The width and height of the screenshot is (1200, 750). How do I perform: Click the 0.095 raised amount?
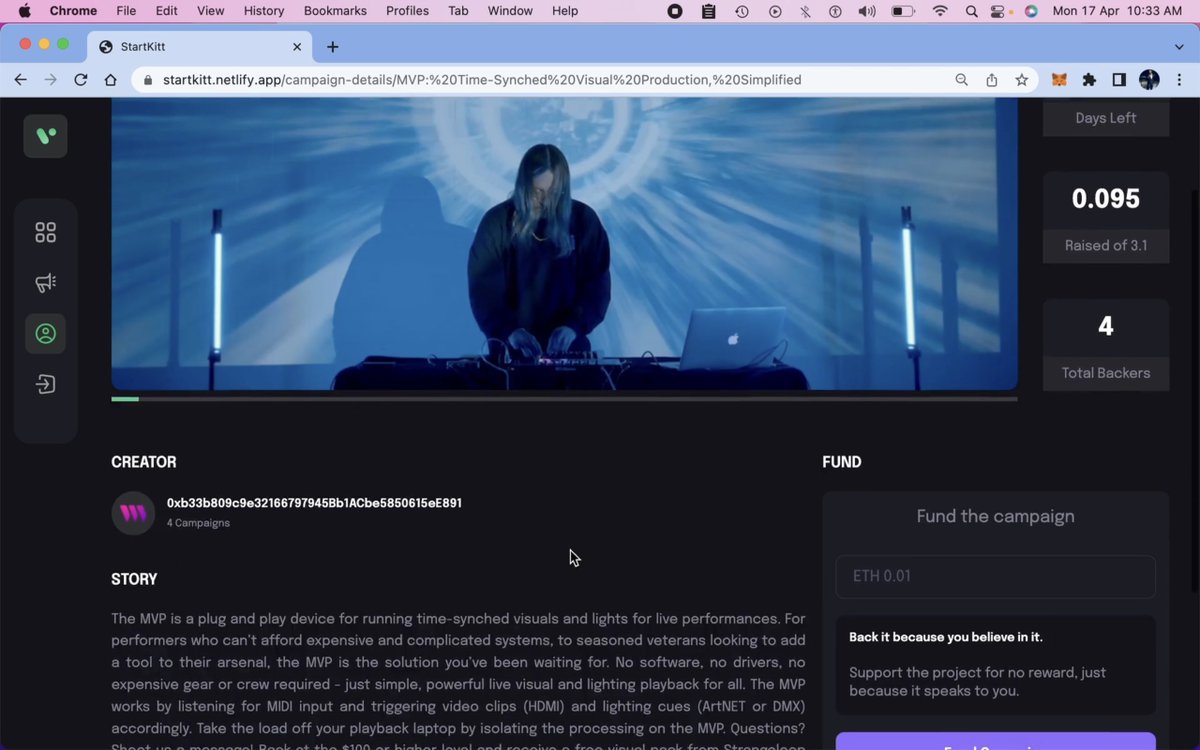1105,199
